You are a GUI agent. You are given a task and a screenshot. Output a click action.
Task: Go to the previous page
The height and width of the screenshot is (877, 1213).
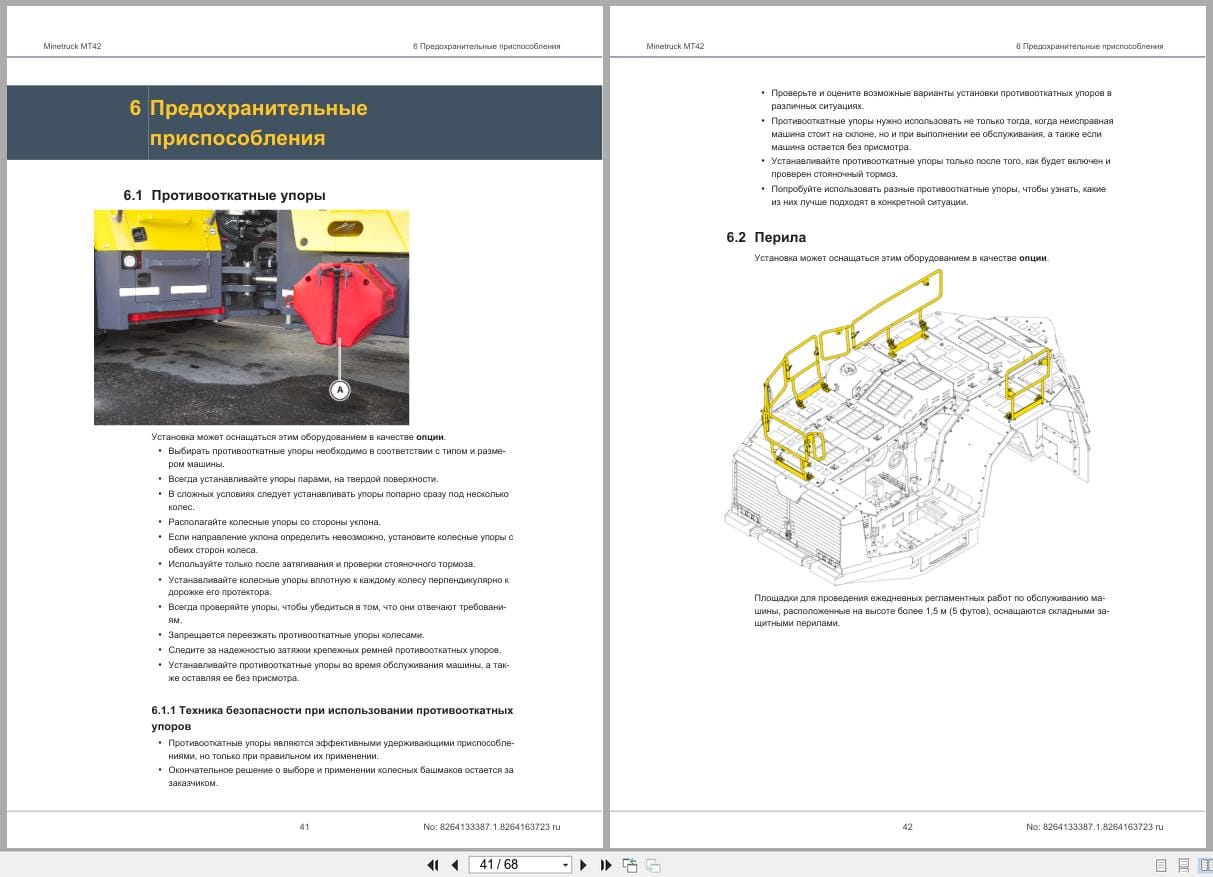[x=455, y=865]
